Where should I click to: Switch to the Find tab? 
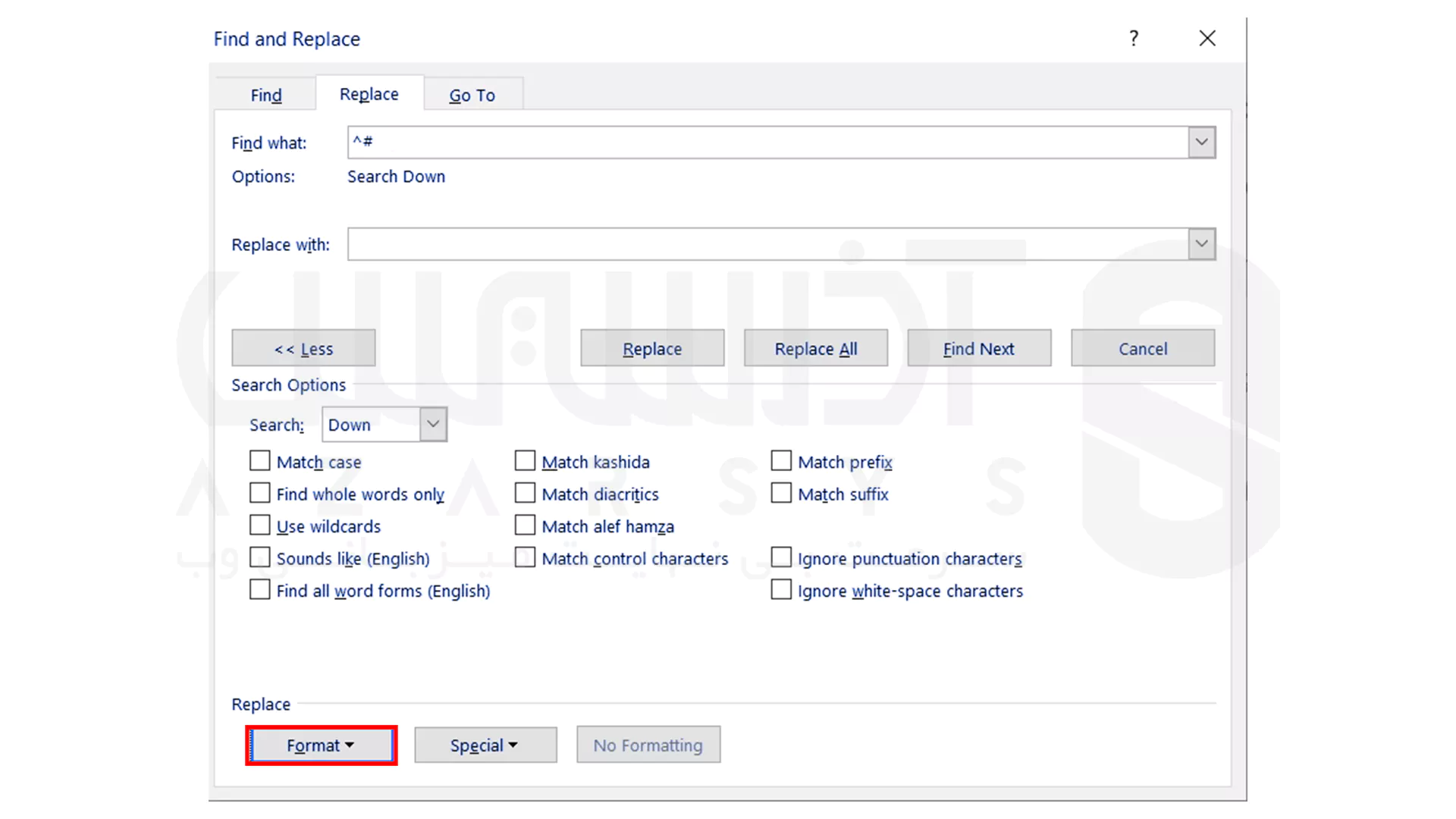(x=265, y=94)
